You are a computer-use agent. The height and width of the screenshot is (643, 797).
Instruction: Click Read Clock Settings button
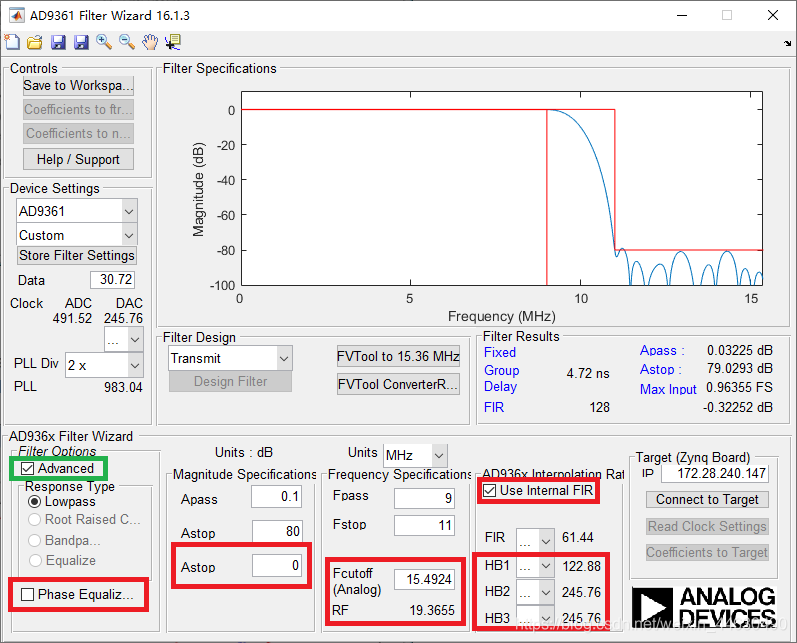[x=707, y=526]
